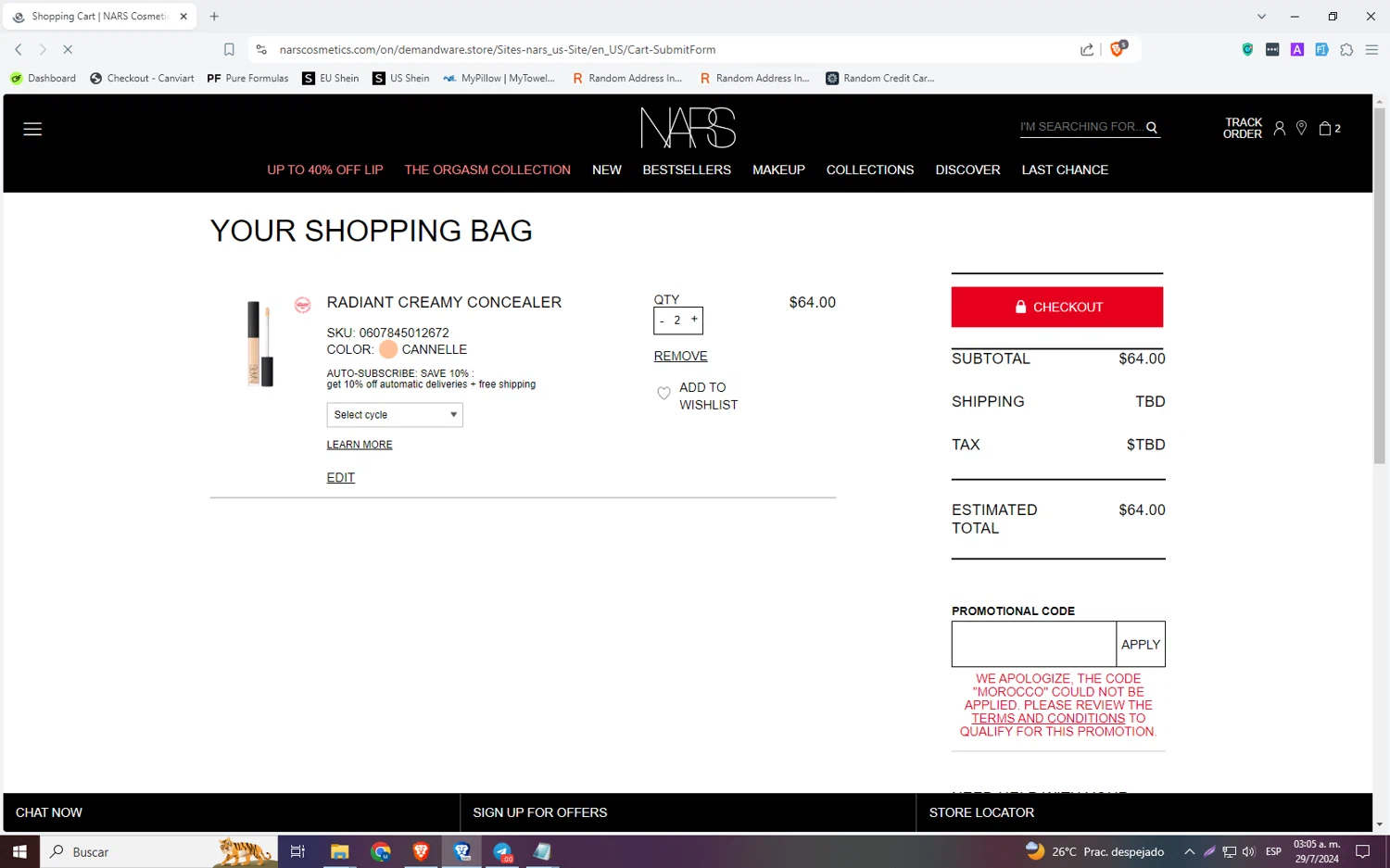Open the browser extensions puzzle icon
The width and height of the screenshot is (1390, 868).
1346,49
